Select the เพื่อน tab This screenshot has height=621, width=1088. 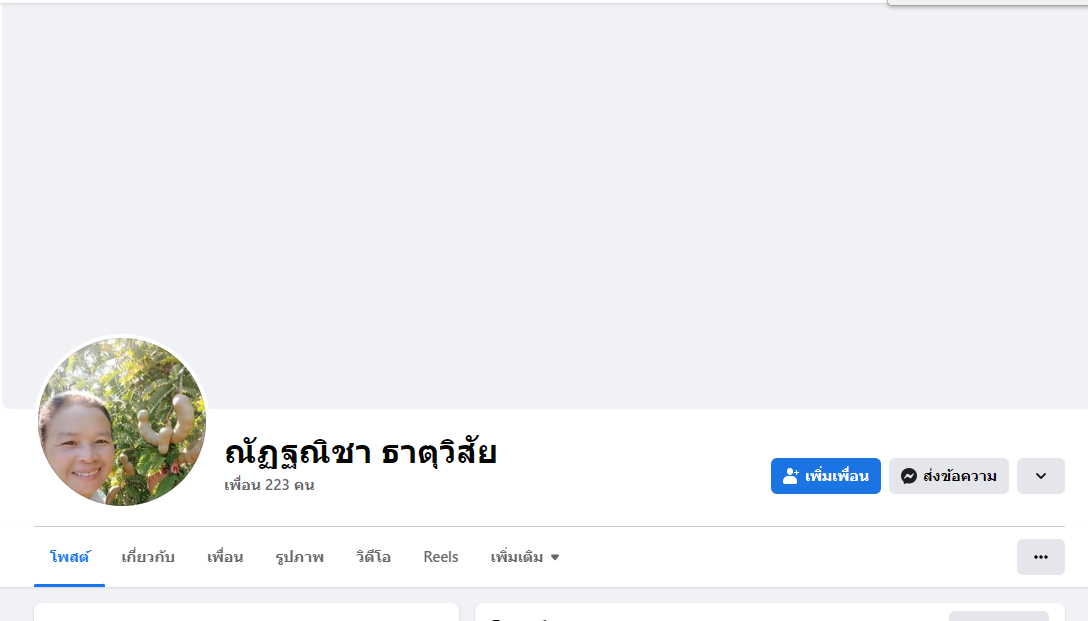click(225, 557)
